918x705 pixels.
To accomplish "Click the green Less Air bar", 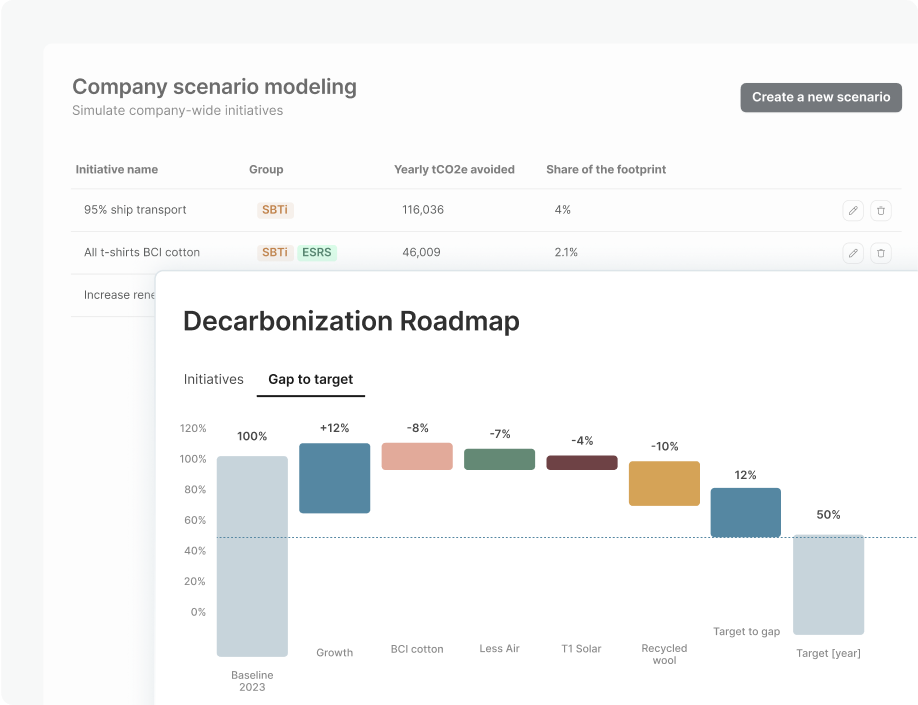I will [x=499, y=459].
